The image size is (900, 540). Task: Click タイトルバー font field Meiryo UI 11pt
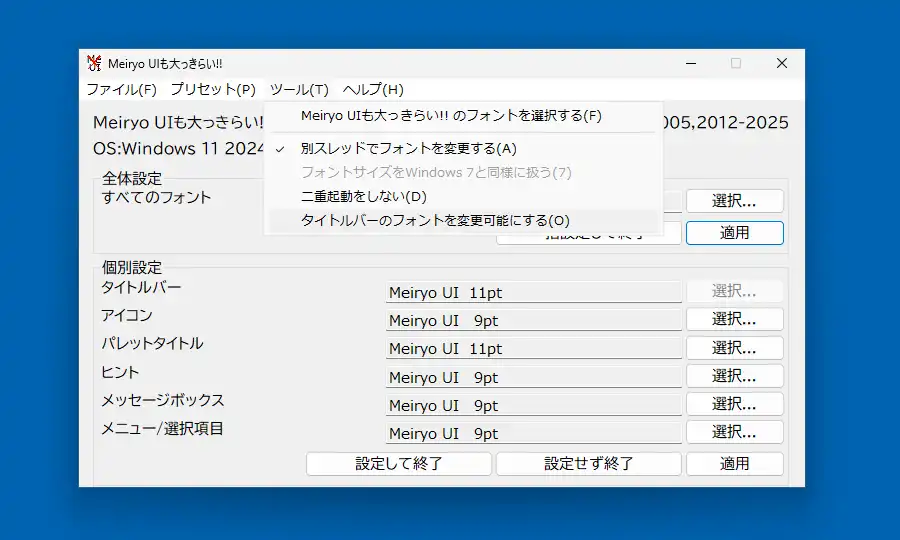534,292
